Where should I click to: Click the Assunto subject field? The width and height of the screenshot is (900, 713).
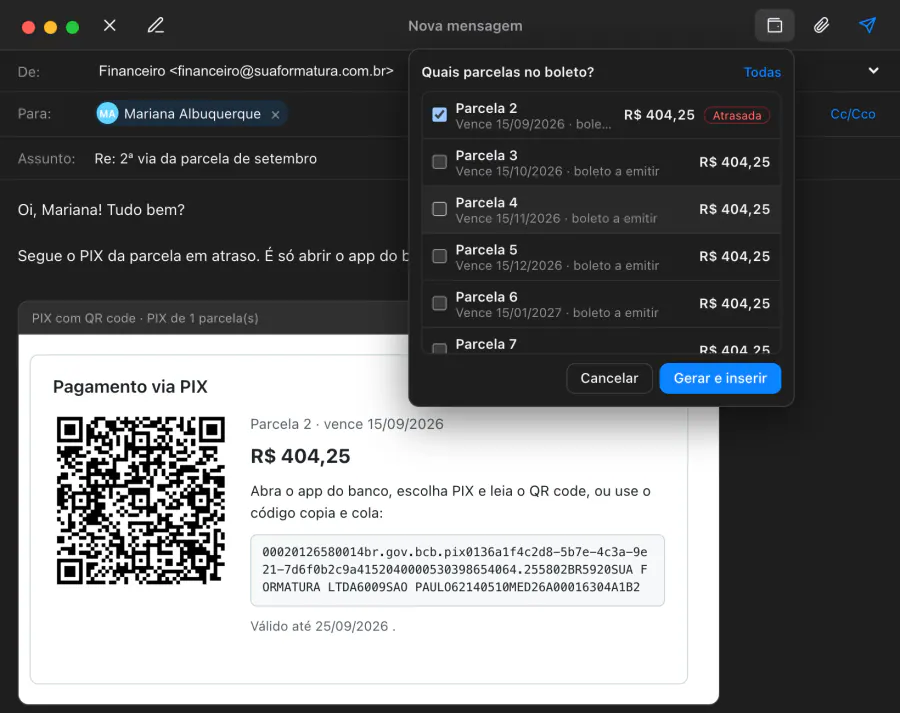(205, 158)
